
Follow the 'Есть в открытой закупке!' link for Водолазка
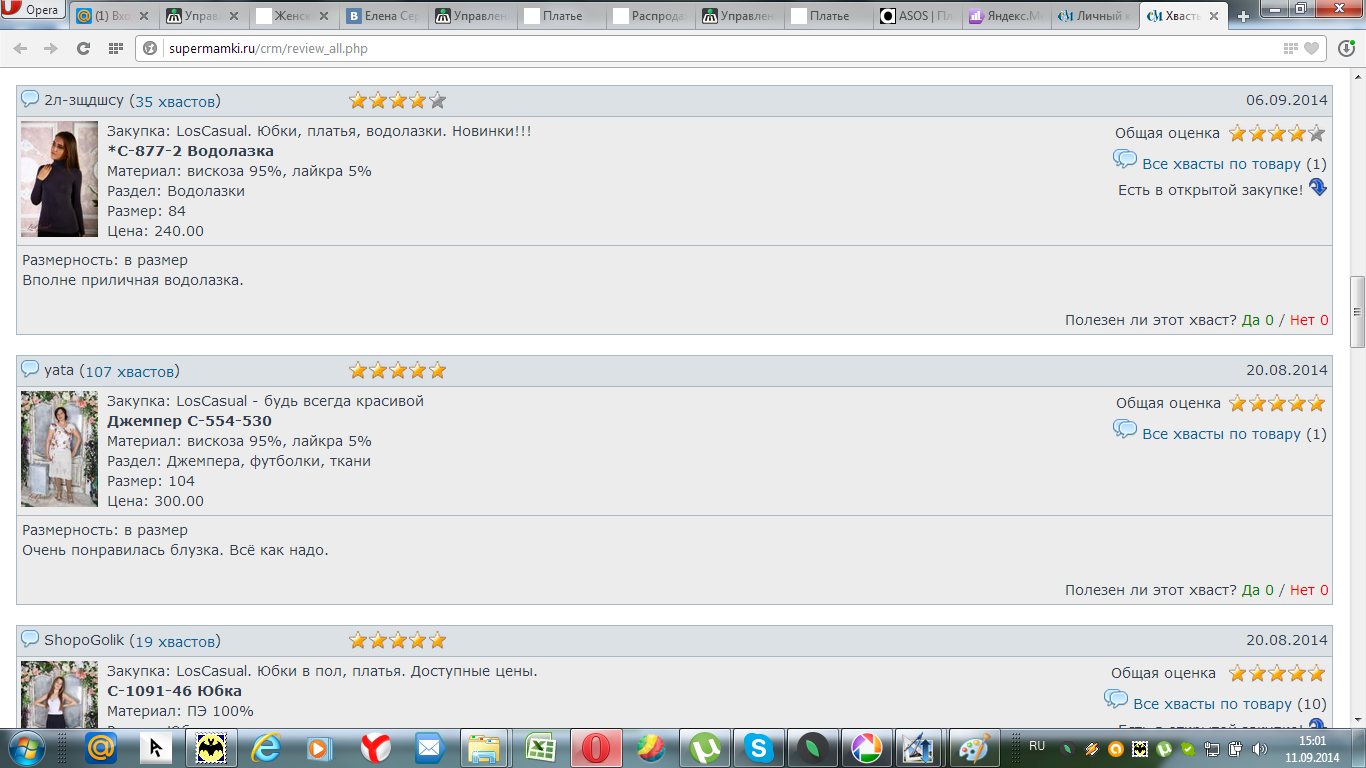[1211, 190]
